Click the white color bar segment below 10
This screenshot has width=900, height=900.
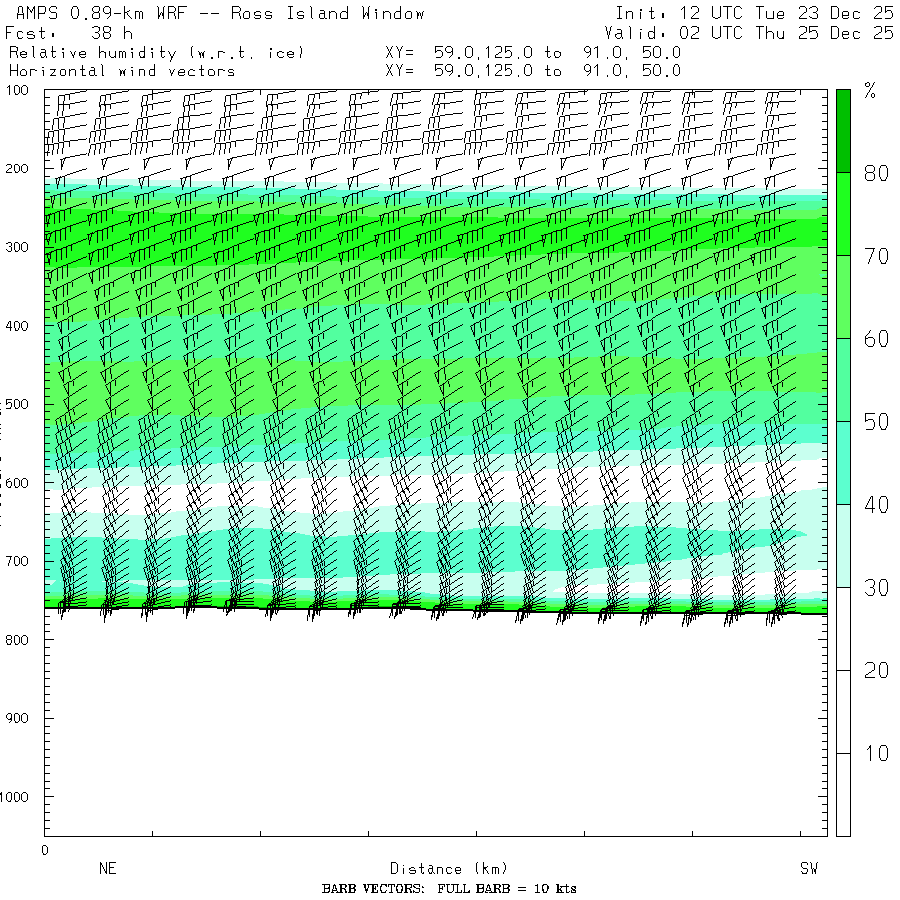[843, 794]
